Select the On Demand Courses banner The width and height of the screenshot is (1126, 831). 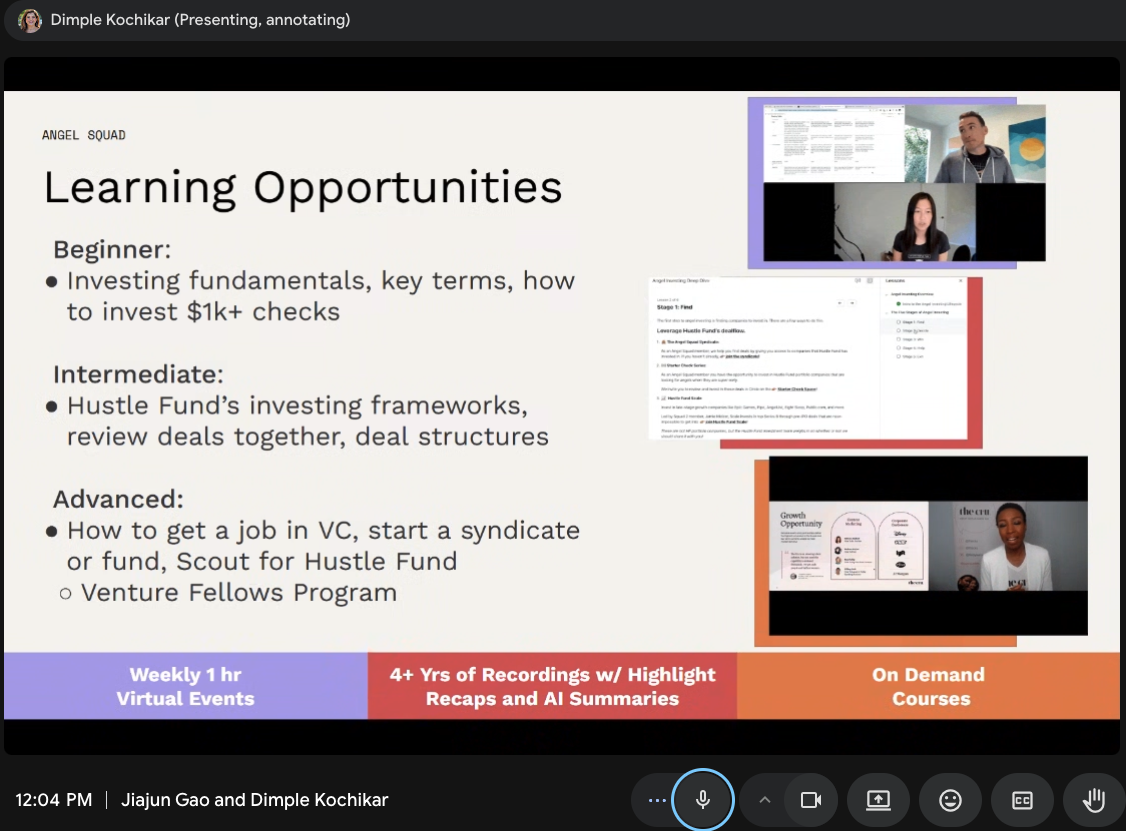(929, 686)
